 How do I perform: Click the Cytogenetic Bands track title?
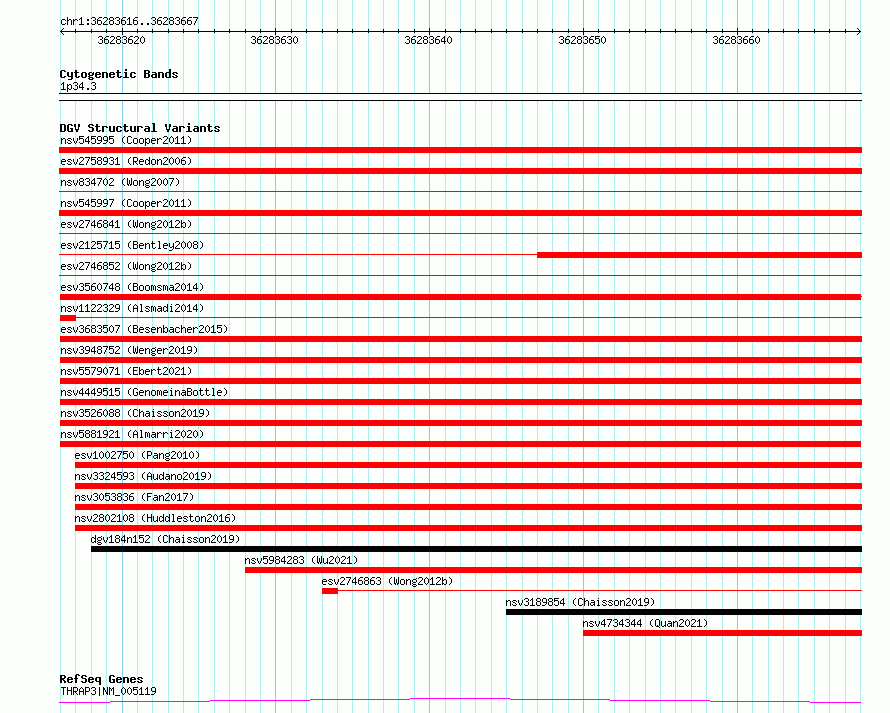(119, 74)
